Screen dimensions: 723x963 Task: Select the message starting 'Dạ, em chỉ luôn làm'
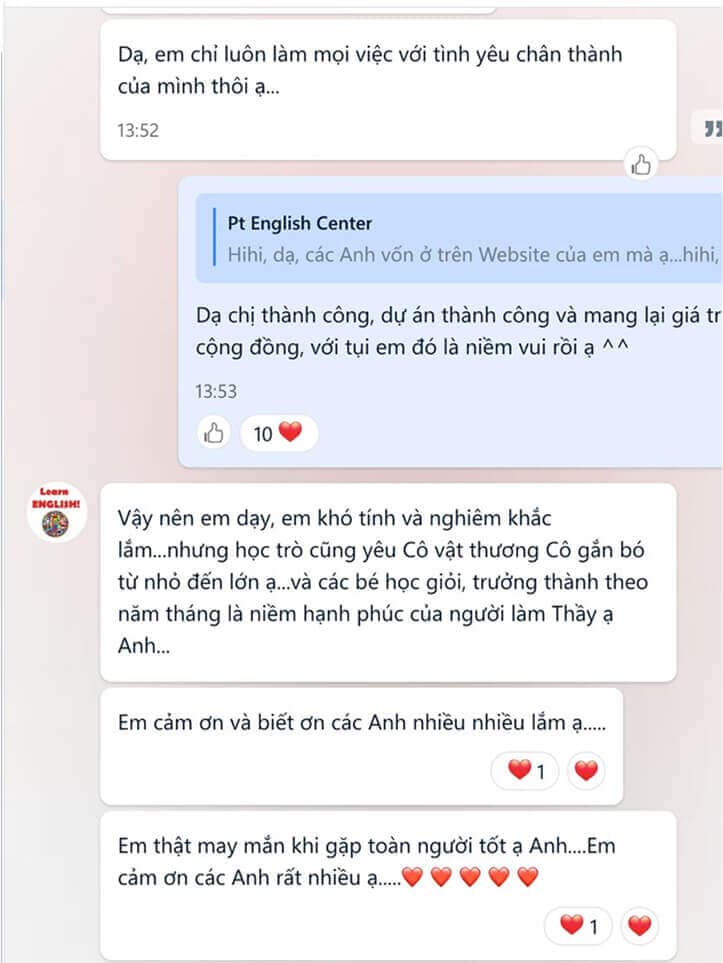coord(388,90)
